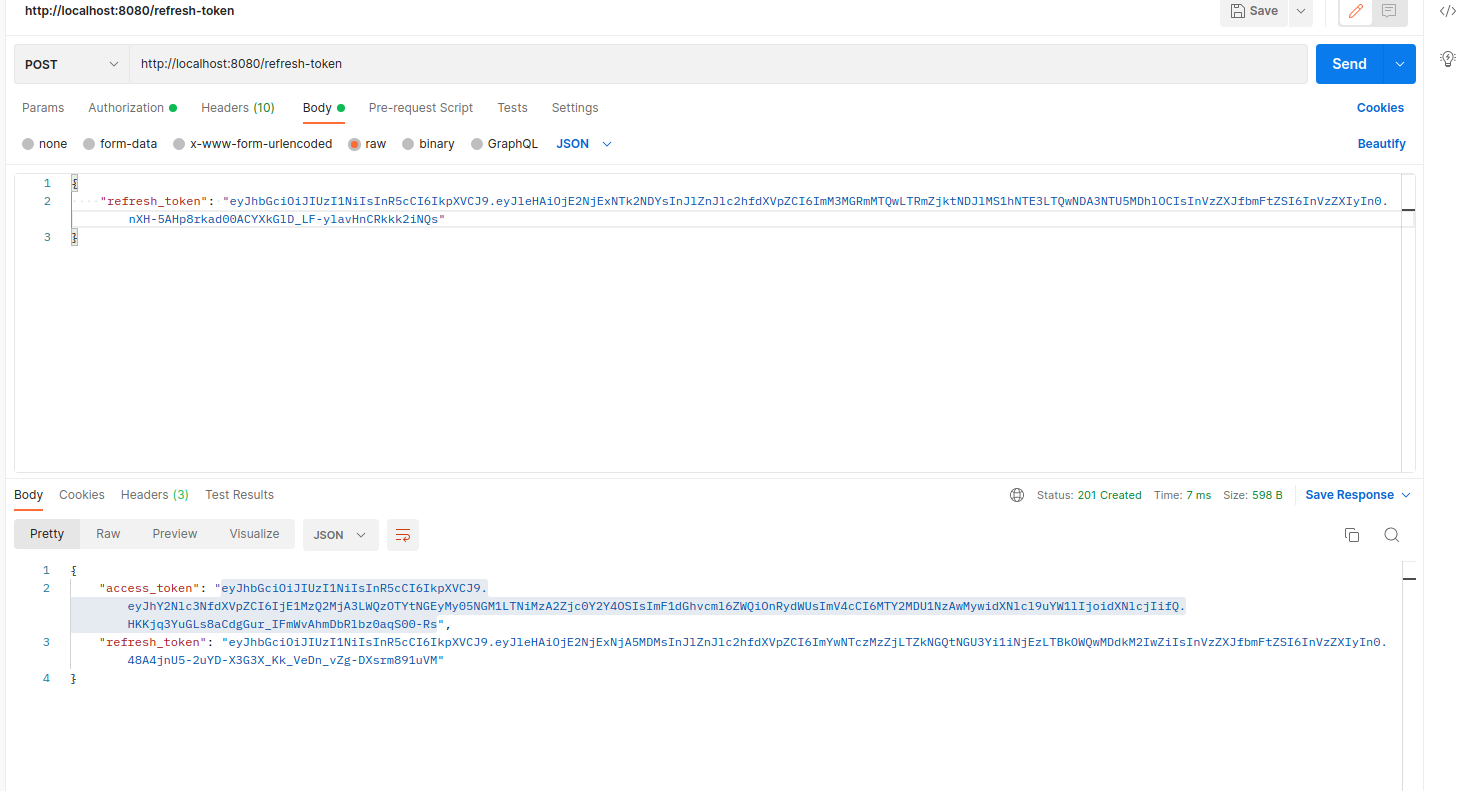
Task: Open the JSON body format dropdown
Action: pos(583,143)
